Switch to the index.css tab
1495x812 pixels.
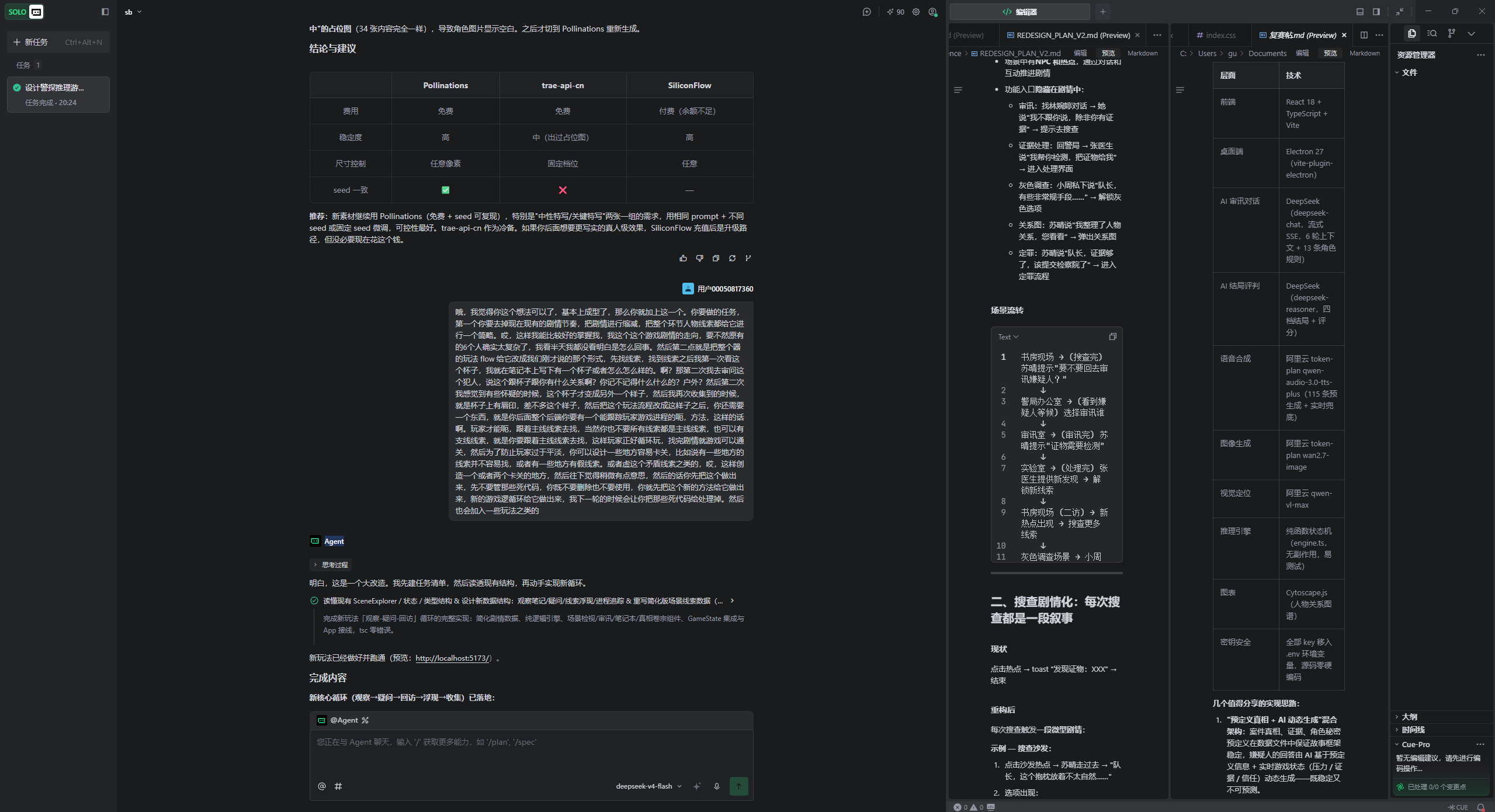coord(1216,35)
